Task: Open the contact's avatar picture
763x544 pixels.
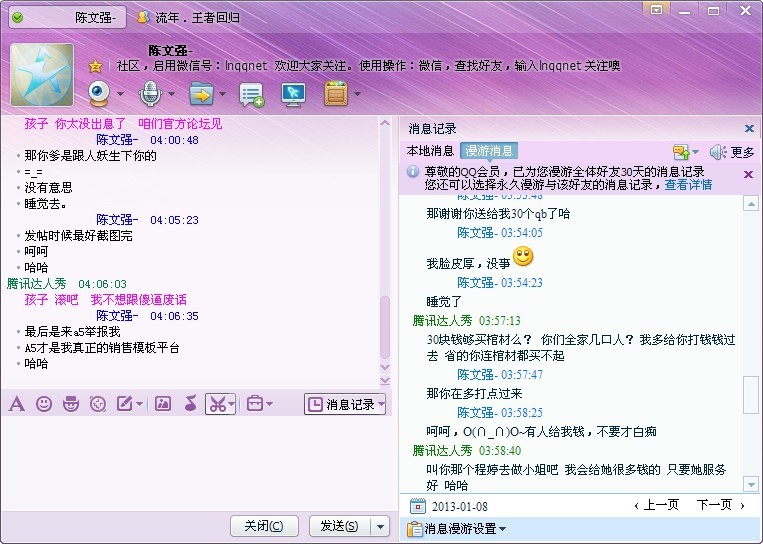Action: pos(42,74)
